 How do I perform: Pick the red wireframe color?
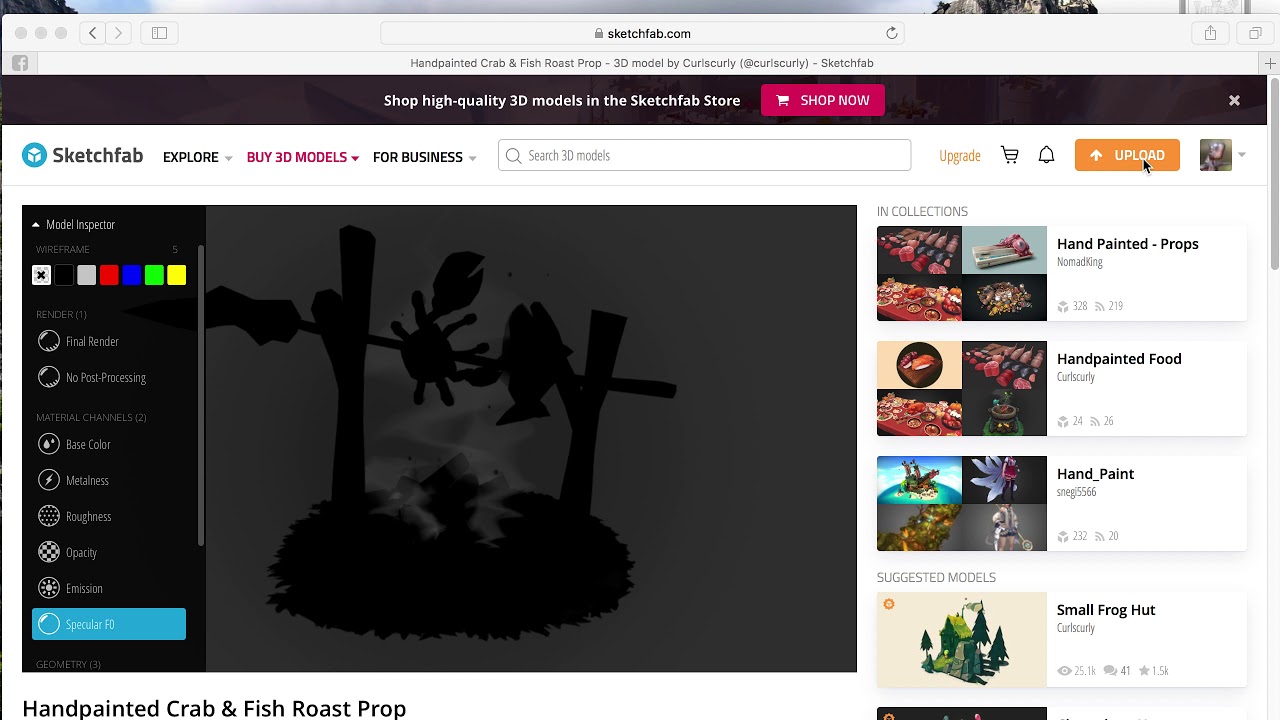(109, 275)
